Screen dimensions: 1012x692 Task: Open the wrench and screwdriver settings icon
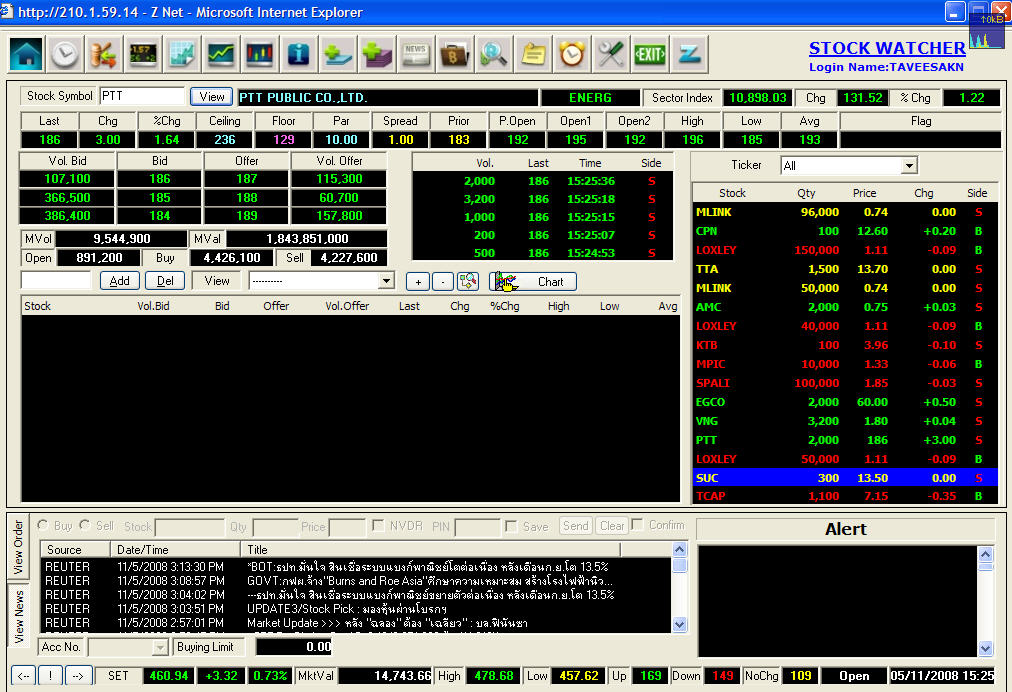(x=611, y=54)
